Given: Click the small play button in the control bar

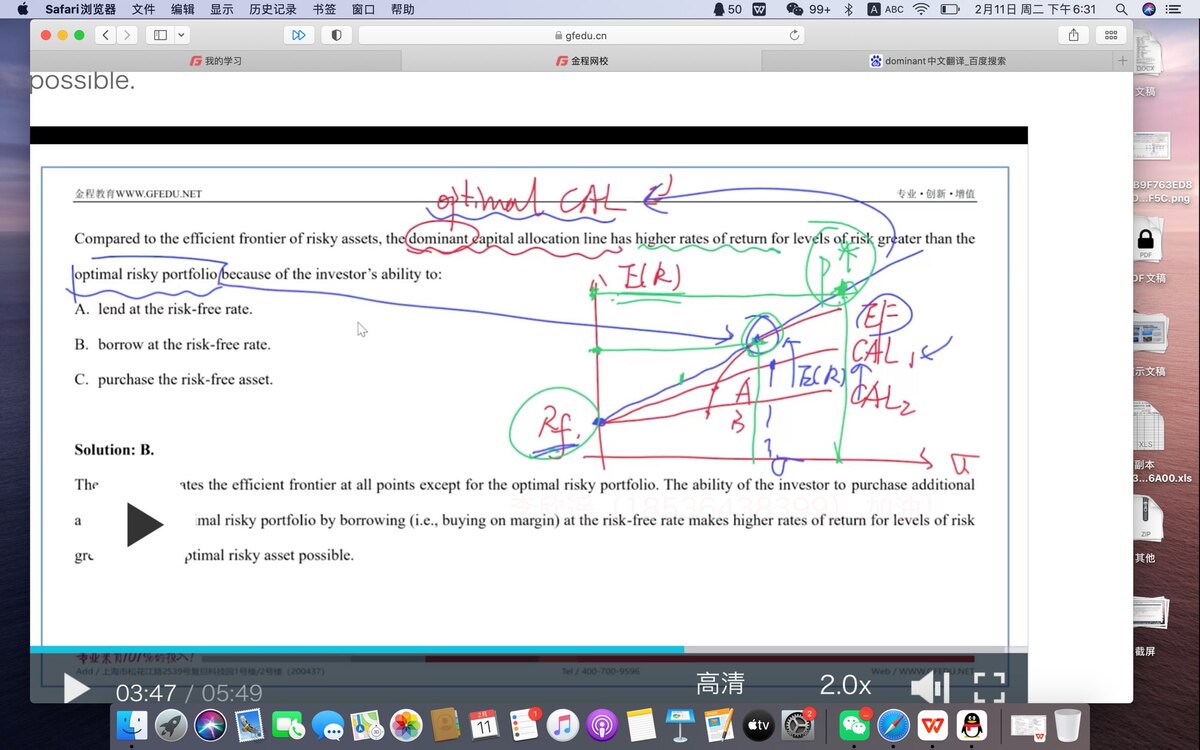Looking at the screenshot, I should [77, 689].
